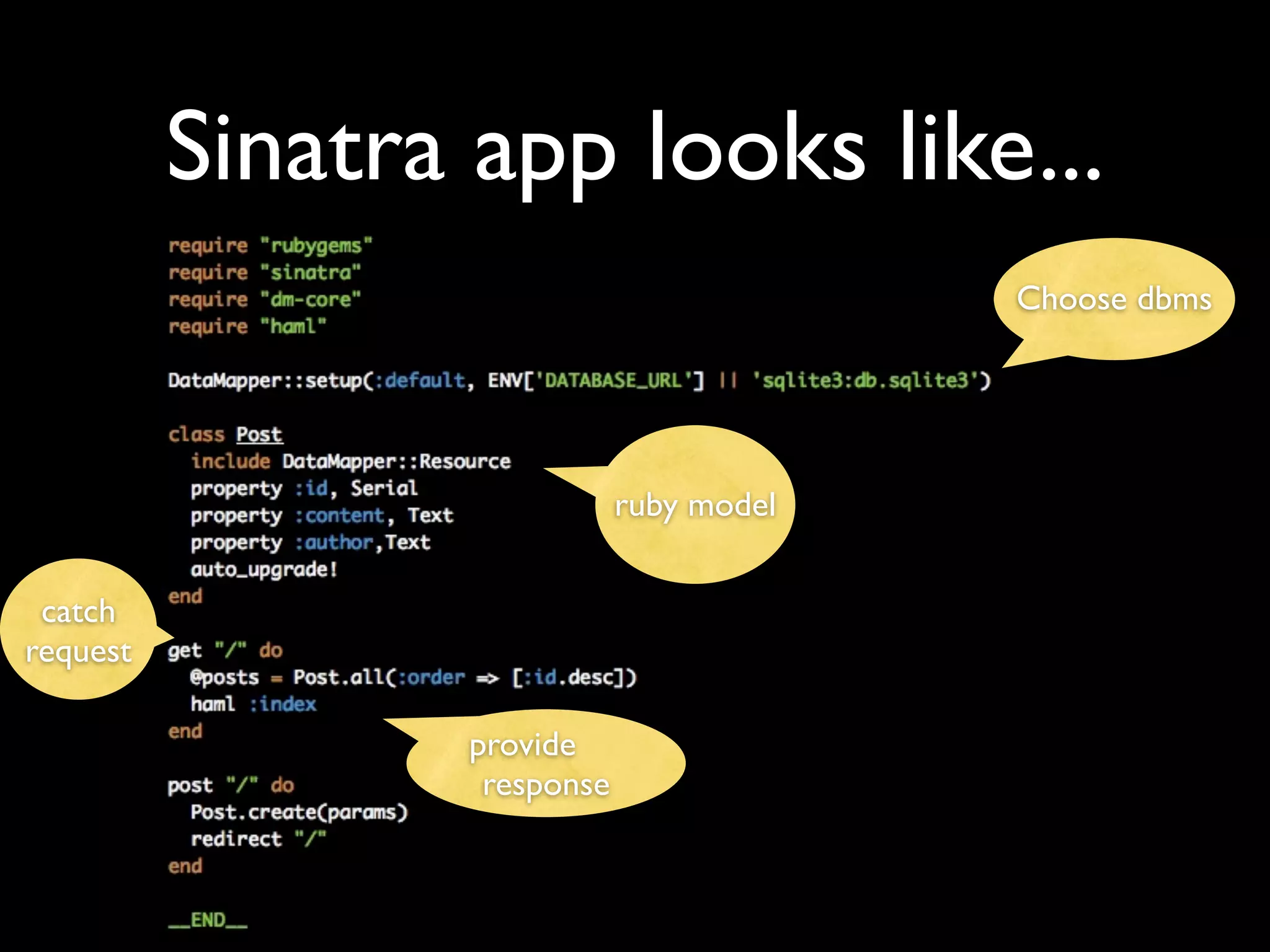1270x952 pixels.
Task: Click the "class Post" line
Action: click(x=226, y=434)
